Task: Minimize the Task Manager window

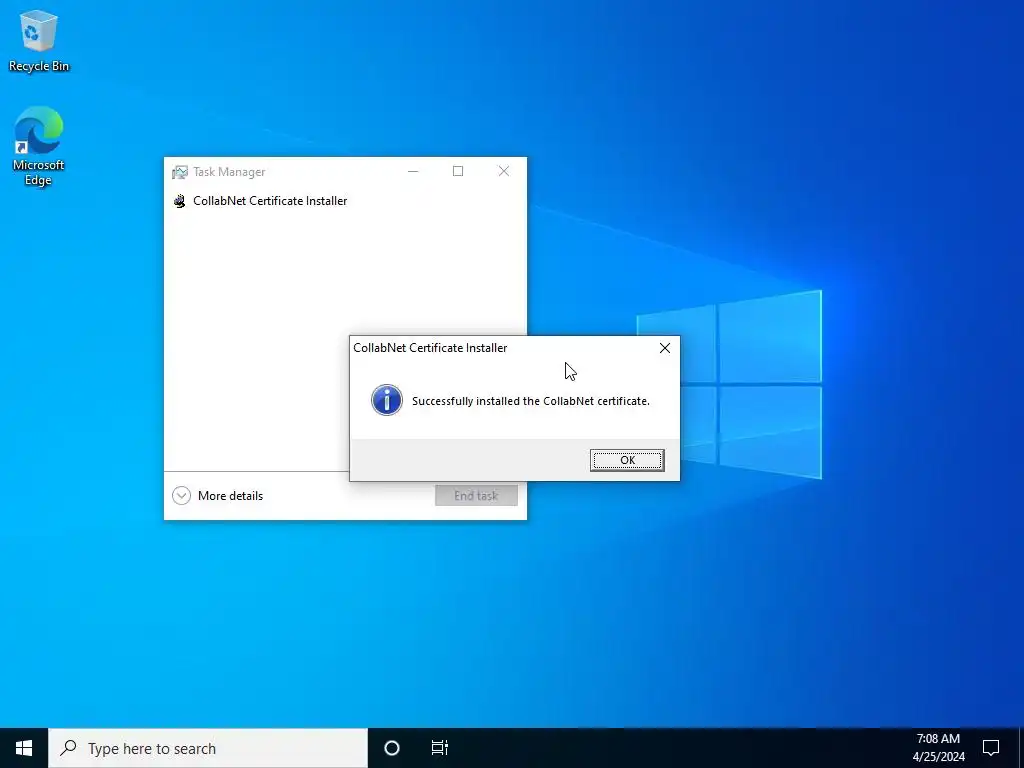Action: click(413, 172)
